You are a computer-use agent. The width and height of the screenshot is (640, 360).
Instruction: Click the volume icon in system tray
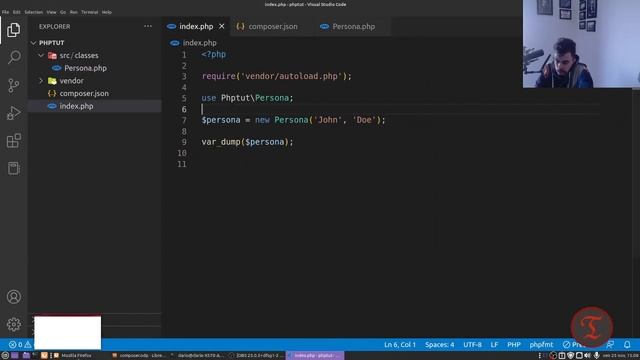point(587,356)
